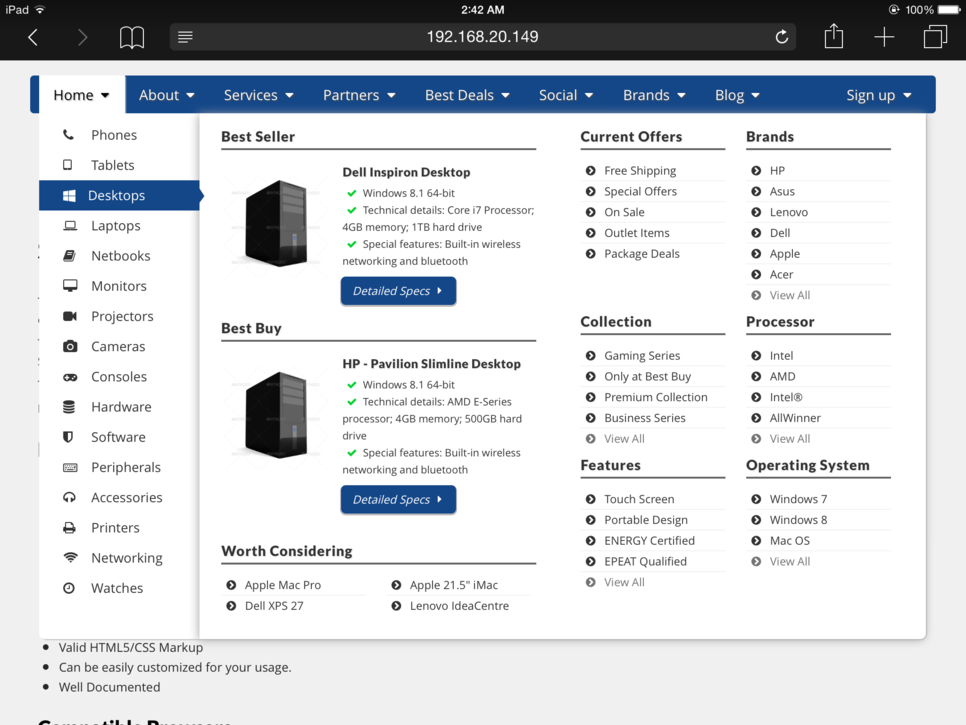Select Networking in the side menu
Image resolution: width=966 pixels, height=725 pixels.
pyautogui.click(x=119, y=557)
